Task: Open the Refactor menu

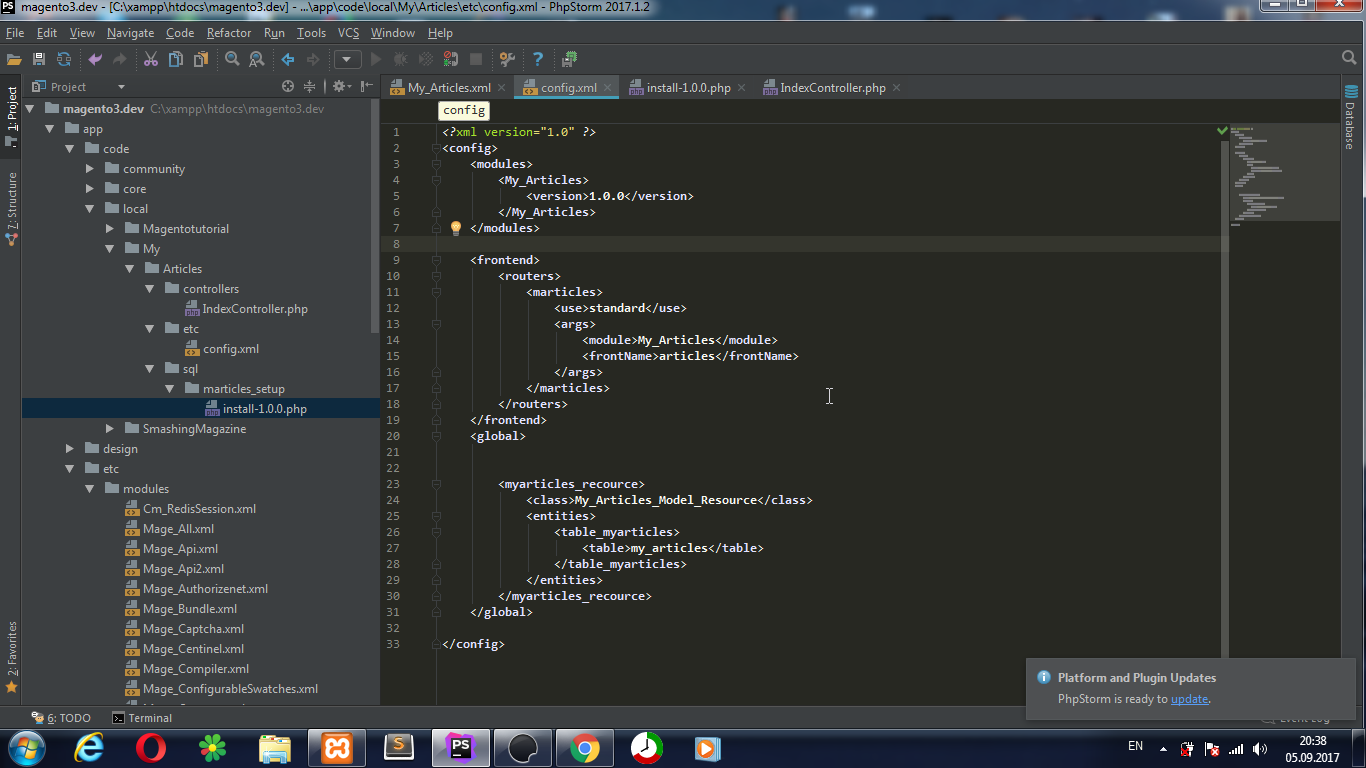Action: pyautogui.click(x=229, y=33)
